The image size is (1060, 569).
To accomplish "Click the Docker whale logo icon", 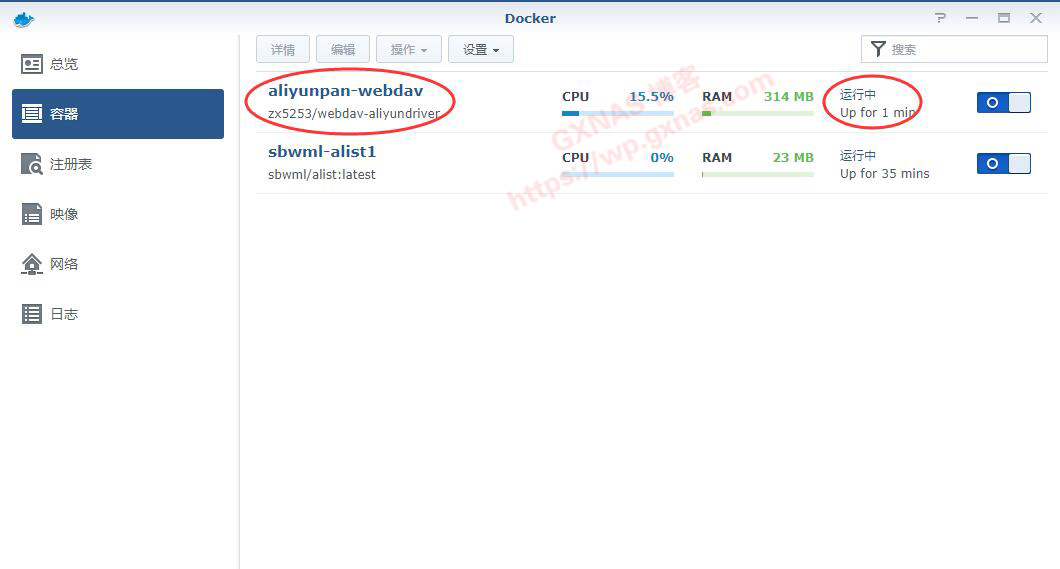I will [24, 20].
